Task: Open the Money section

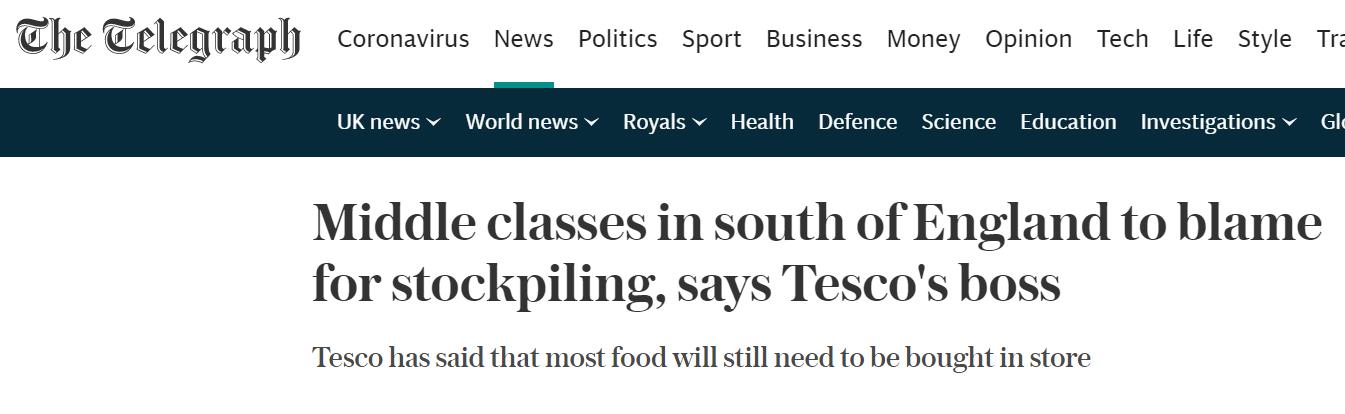Action: [x=923, y=39]
